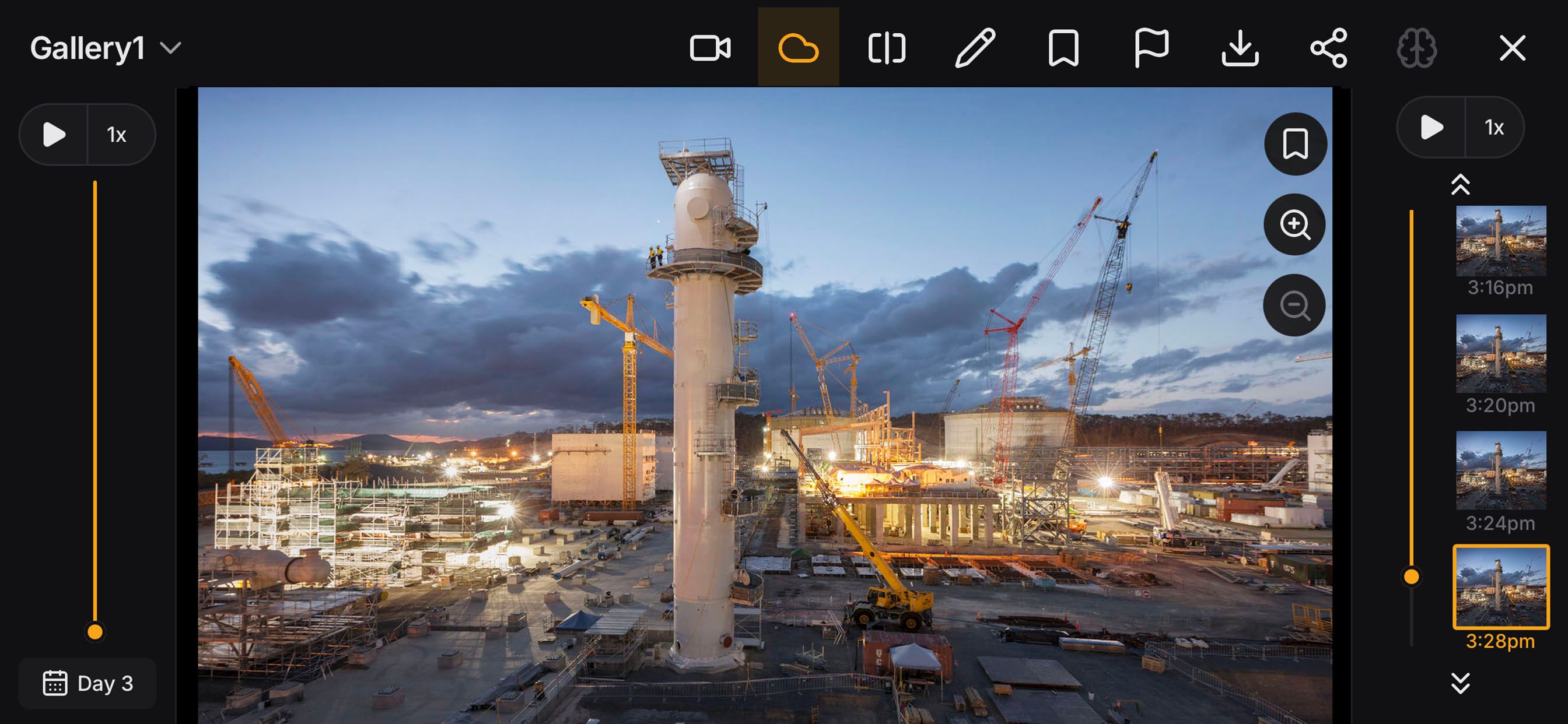Click the 3:28pm time label
1568x724 pixels.
(1500, 641)
